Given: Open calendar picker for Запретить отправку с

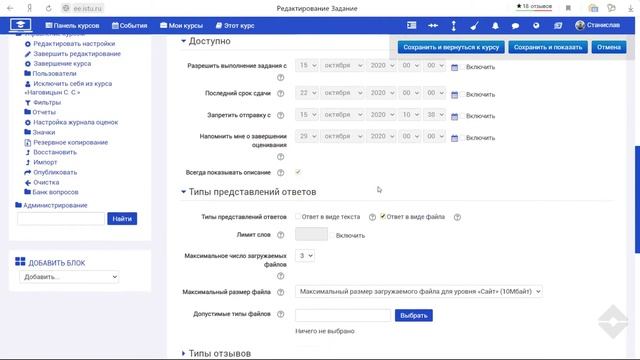Looking at the screenshot, I should (x=454, y=116).
